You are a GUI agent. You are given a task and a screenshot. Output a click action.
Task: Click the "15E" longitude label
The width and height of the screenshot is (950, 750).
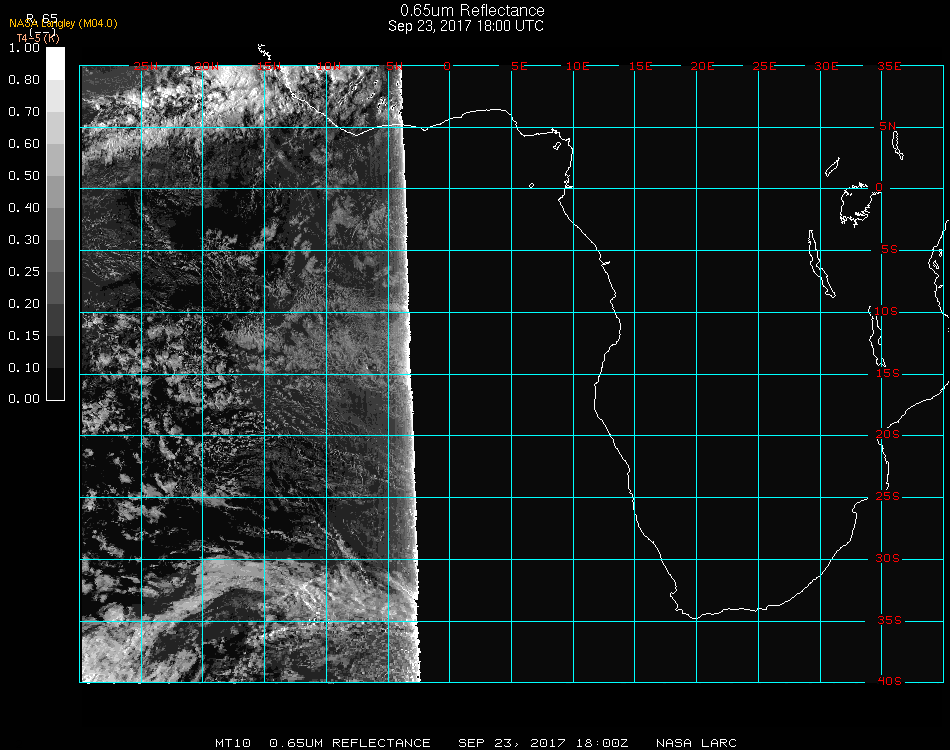640,66
